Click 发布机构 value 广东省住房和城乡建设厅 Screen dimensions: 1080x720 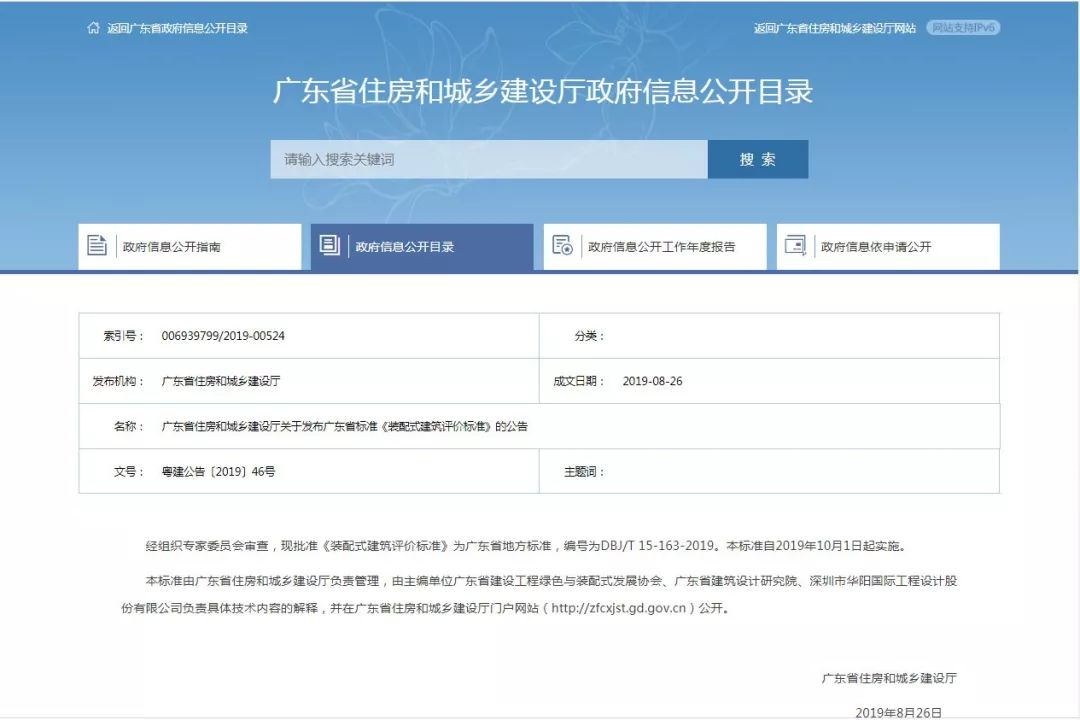(x=221, y=381)
